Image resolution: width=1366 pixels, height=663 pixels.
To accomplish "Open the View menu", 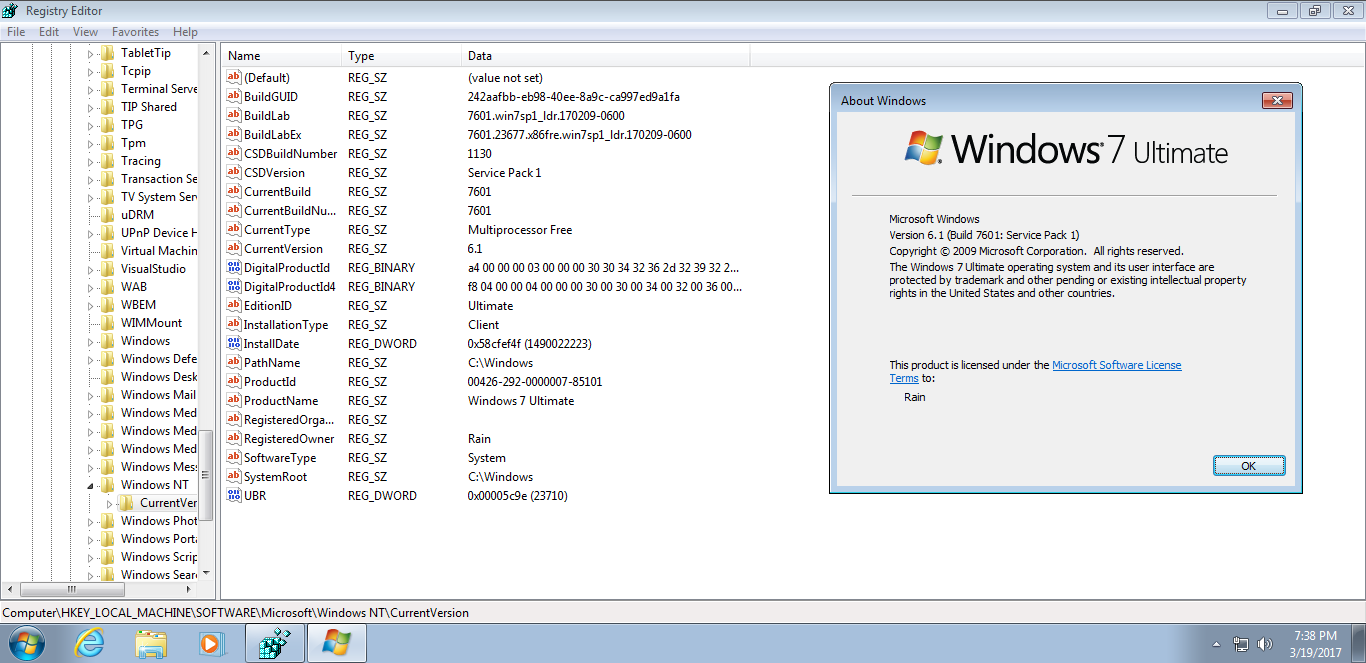I will 86,32.
